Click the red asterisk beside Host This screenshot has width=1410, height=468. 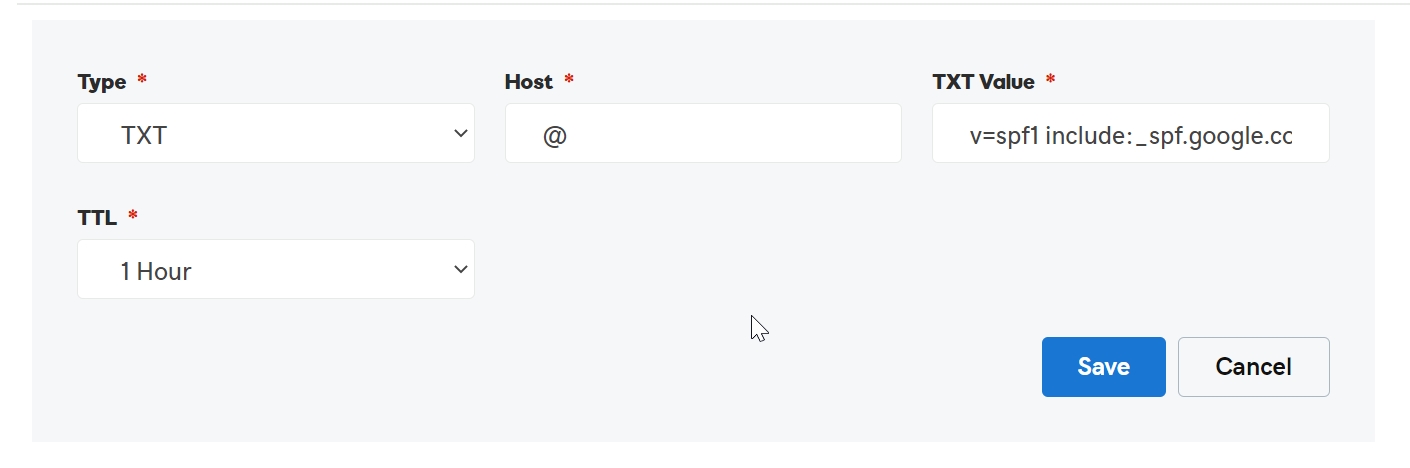coord(569,78)
